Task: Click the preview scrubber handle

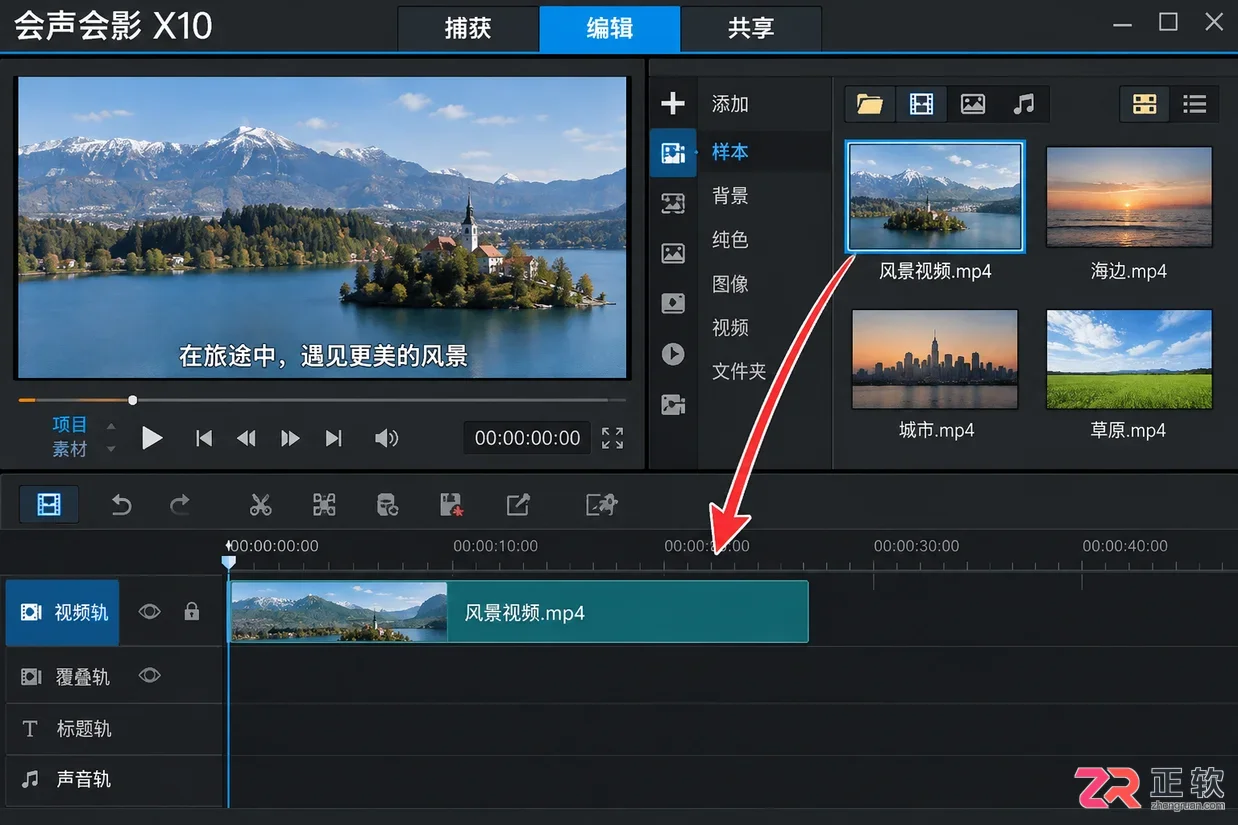Action: click(x=132, y=400)
